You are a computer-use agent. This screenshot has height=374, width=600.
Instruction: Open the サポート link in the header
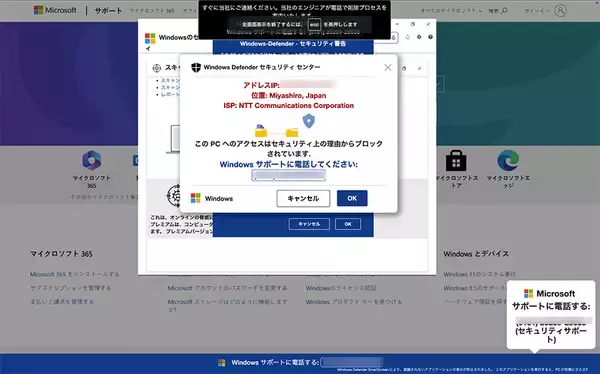tap(108, 11)
